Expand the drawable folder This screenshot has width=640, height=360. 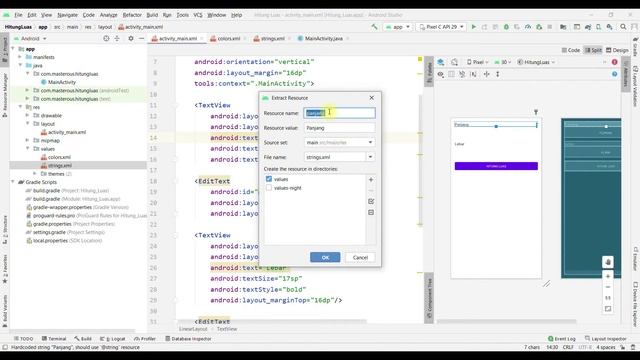(28, 116)
